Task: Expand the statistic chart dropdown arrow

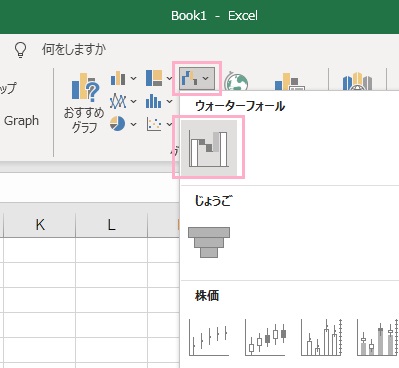Action: pos(169,101)
